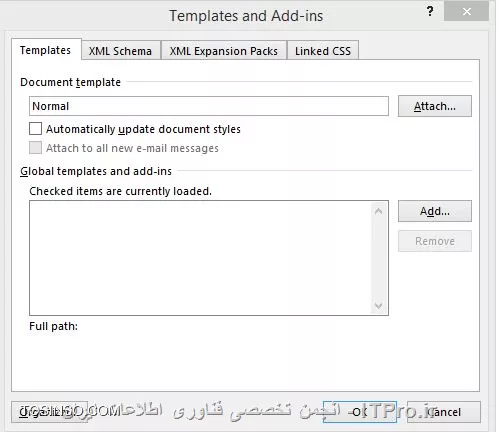The width and height of the screenshot is (498, 432).
Task: Confirm the dialog with OK
Action: 360,412
